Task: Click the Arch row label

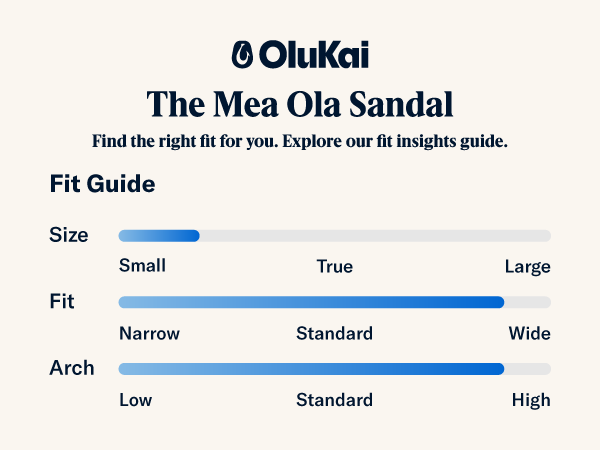Action: pos(72,368)
